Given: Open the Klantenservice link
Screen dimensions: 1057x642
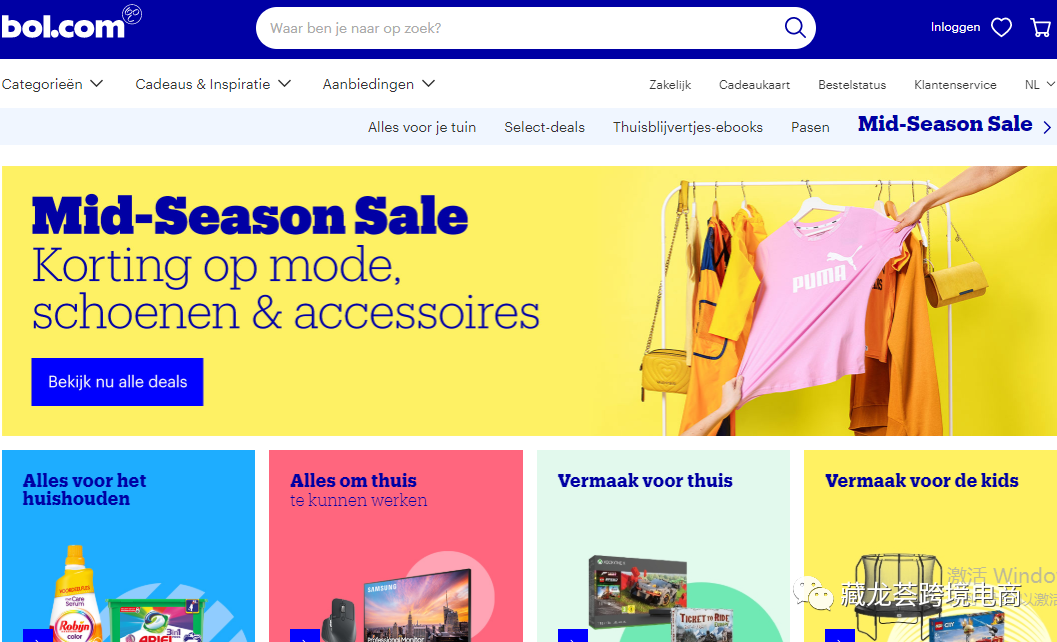Looking at the screenshot, I should 955,85.
